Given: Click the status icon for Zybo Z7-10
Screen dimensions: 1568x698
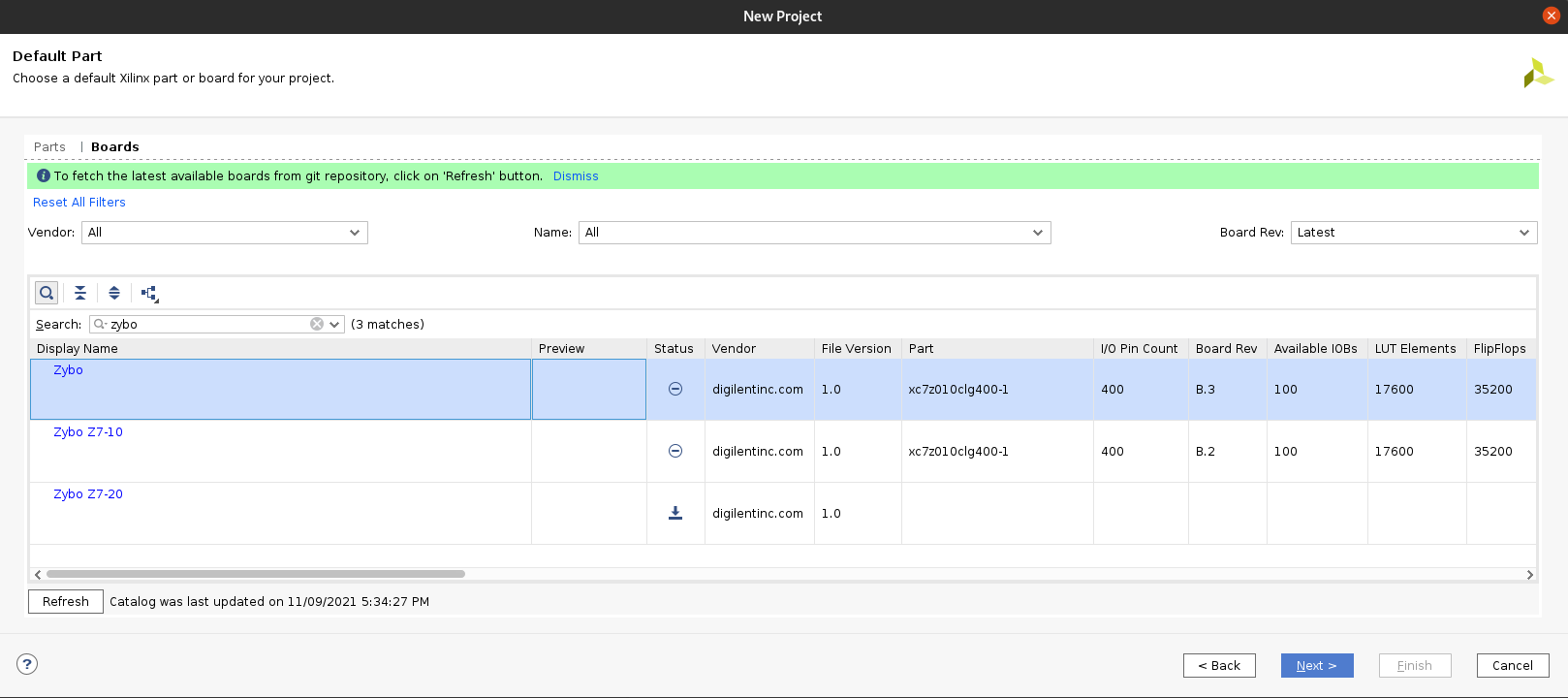Looking at the screenshot, I should [675, 451].
